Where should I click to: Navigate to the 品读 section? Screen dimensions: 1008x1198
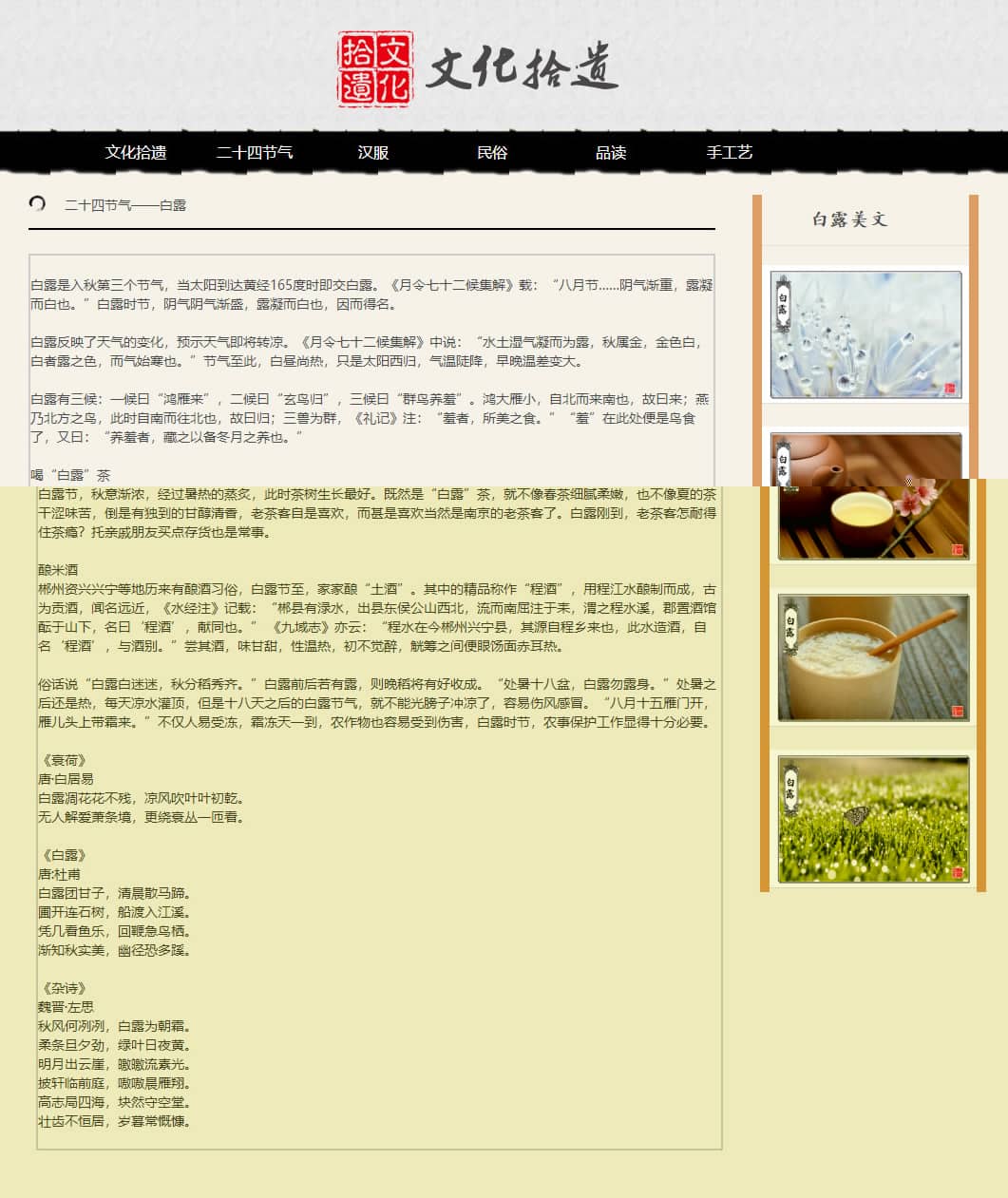(611, 152)
